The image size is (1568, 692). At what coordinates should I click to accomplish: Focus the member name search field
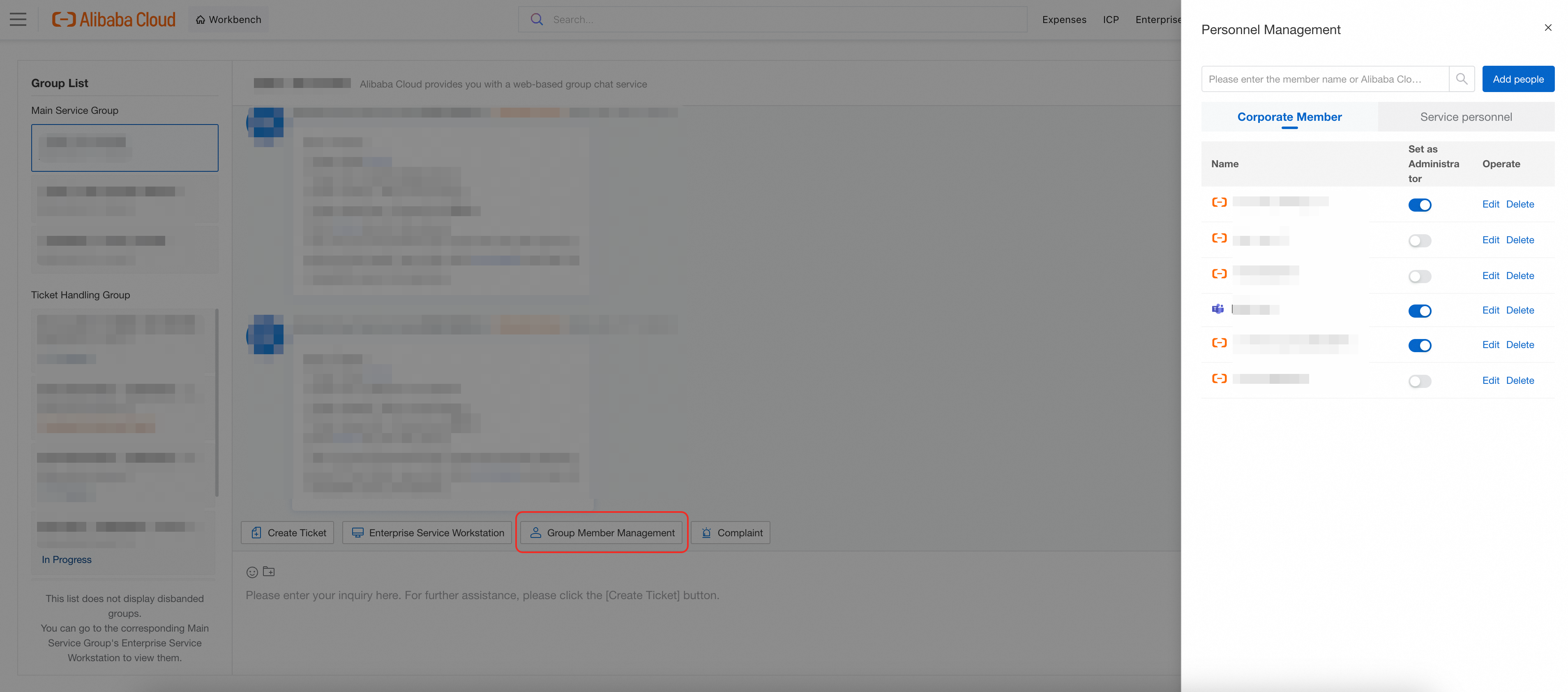coord(1325,79)
